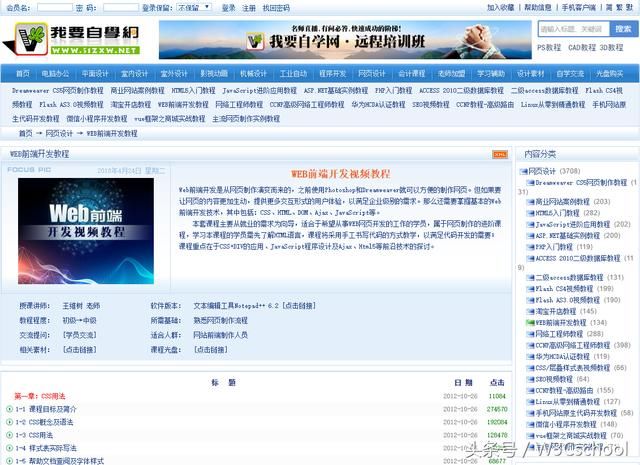
Task: Click the green play icon beside lesson 1-1
Action: tap(10, 409)
